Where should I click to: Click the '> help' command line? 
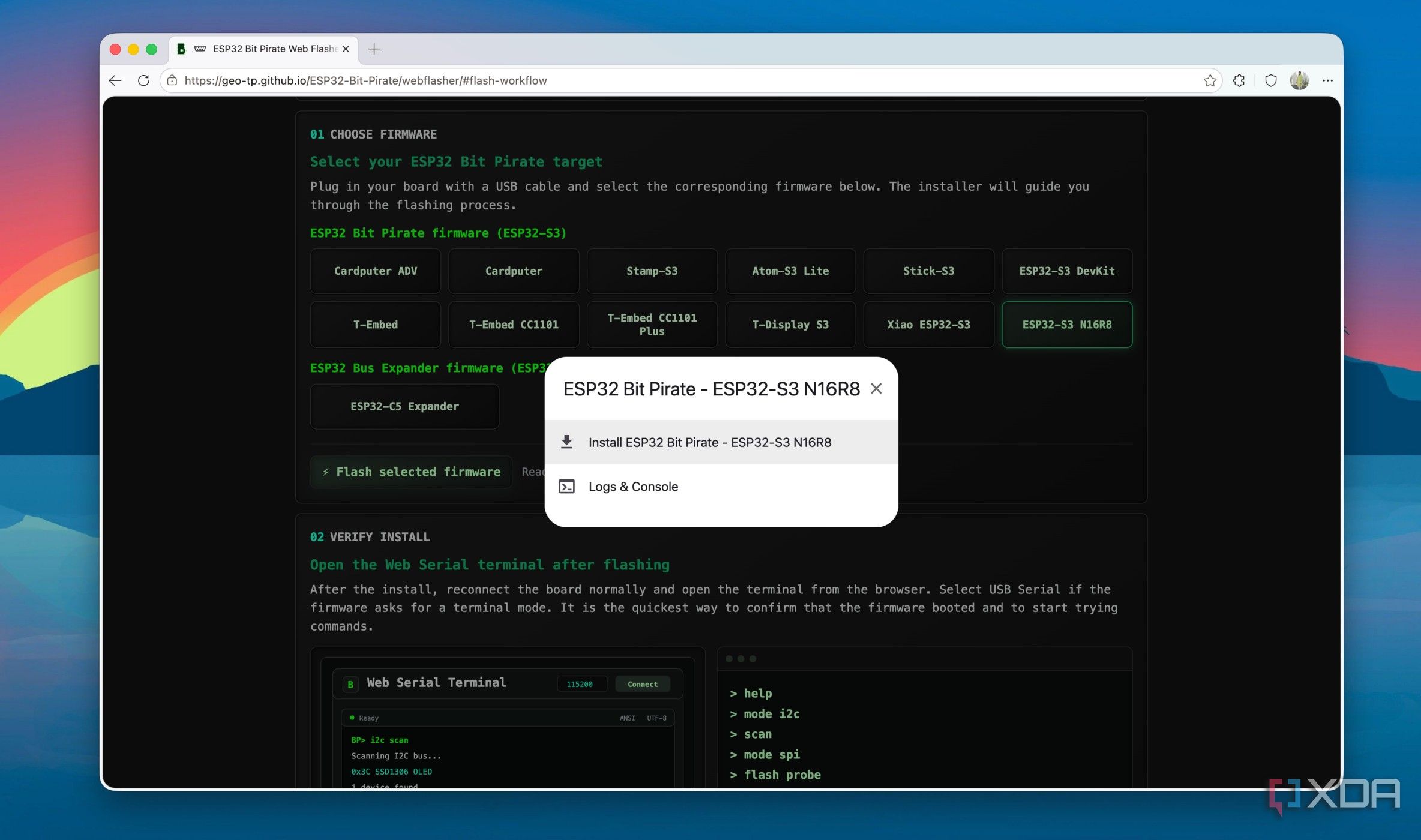pyautogui.click(x=751, y=694)
